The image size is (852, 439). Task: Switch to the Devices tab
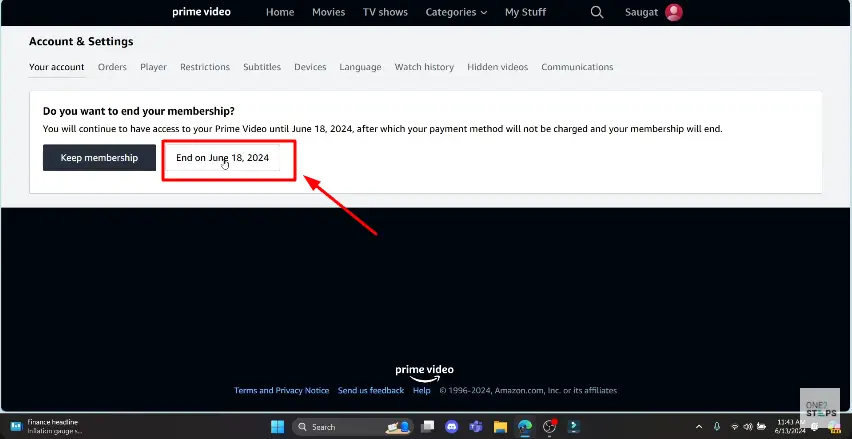point(310,67)
